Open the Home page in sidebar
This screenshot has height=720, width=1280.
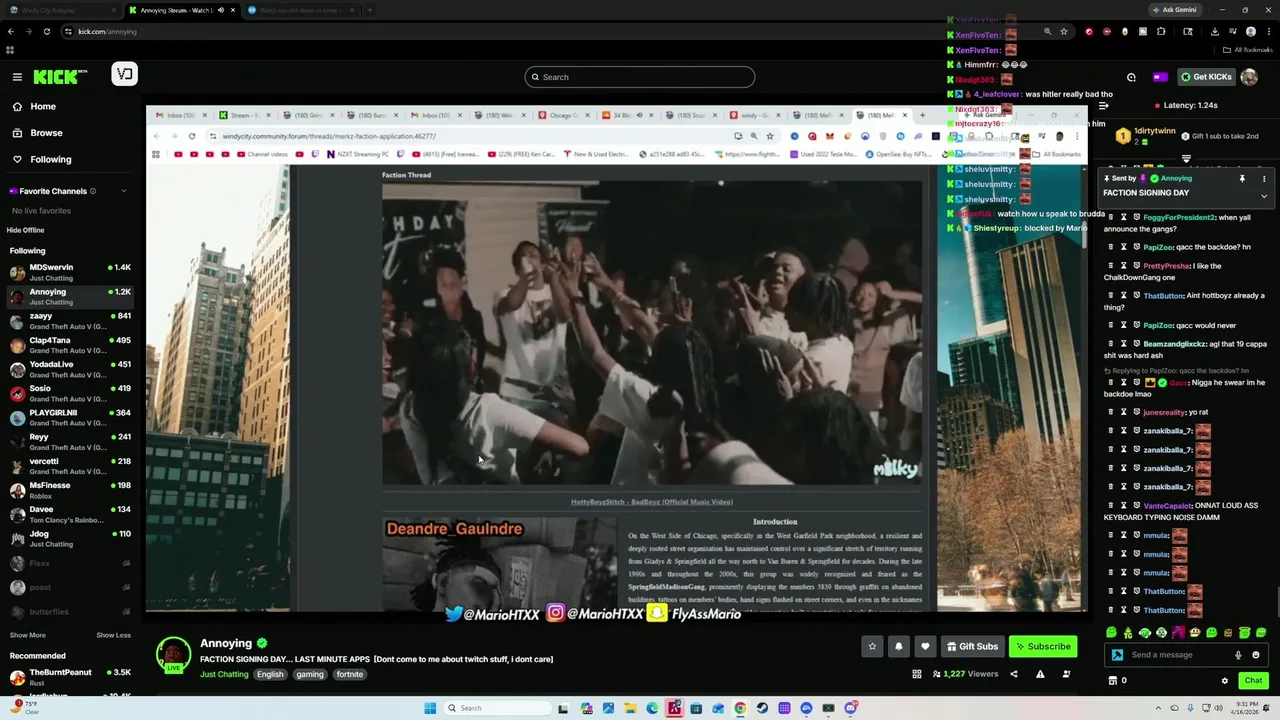(43, 106)
